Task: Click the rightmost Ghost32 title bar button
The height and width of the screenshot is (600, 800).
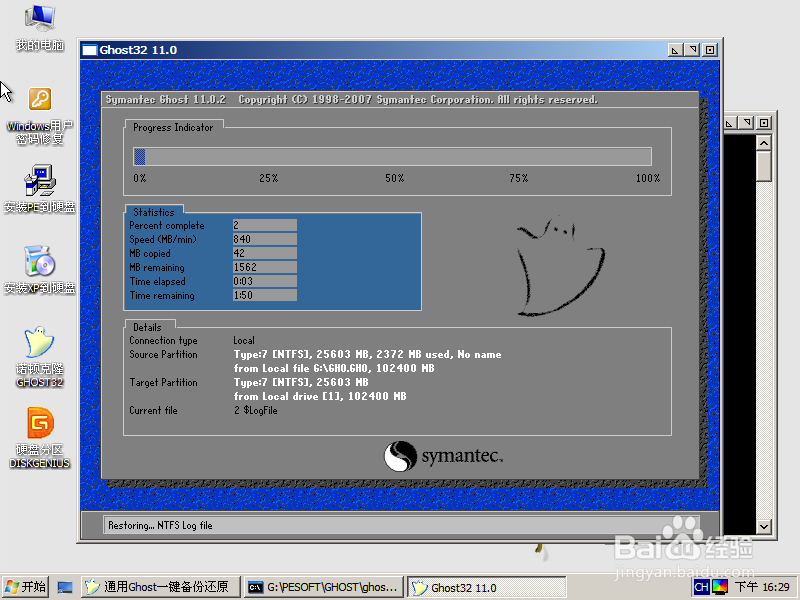Action: [710, 50]
